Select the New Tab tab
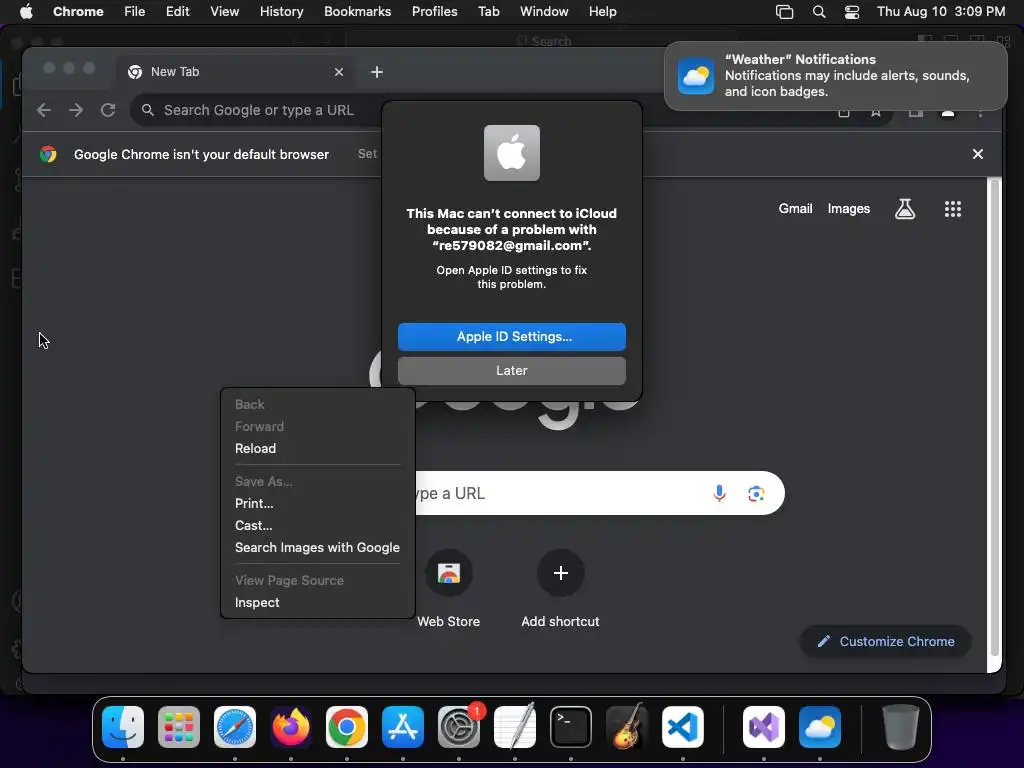 236,72
